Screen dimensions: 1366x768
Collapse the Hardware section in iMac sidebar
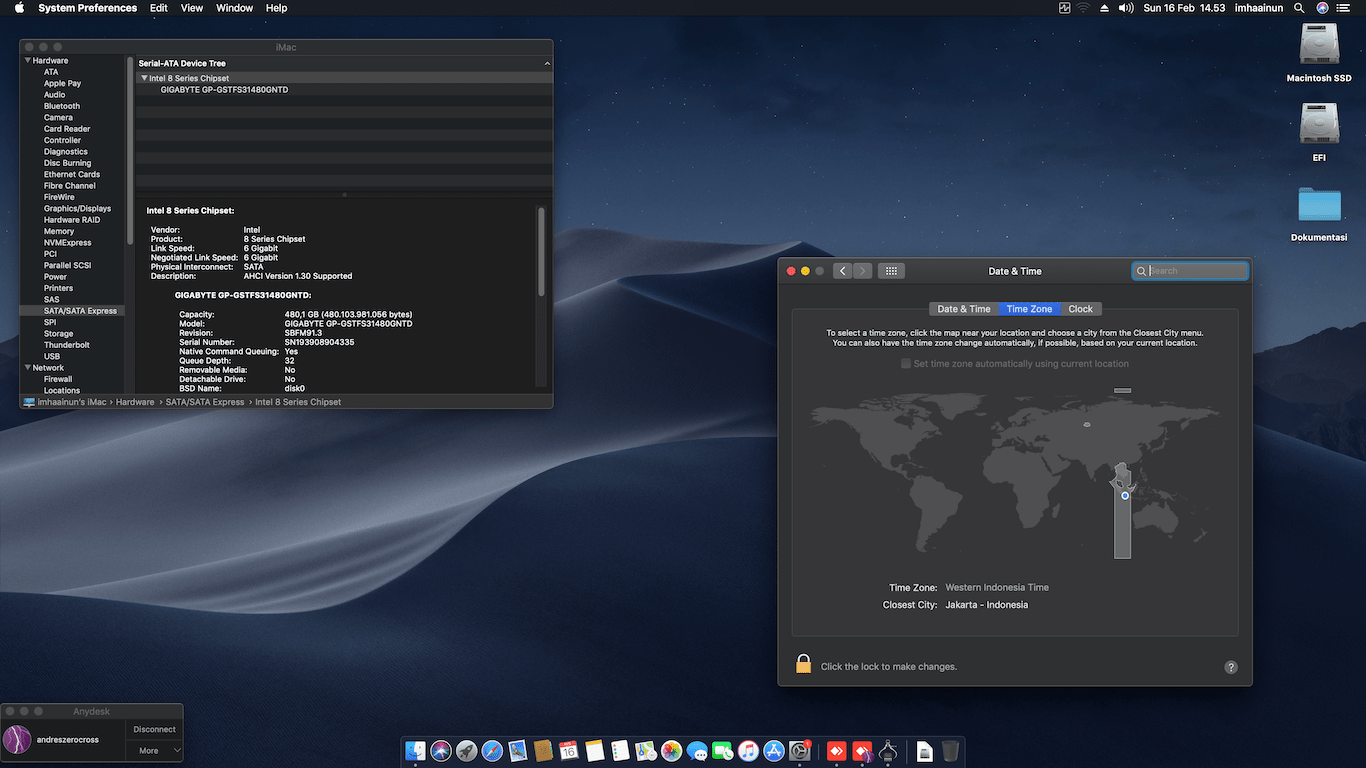(27, 61)
